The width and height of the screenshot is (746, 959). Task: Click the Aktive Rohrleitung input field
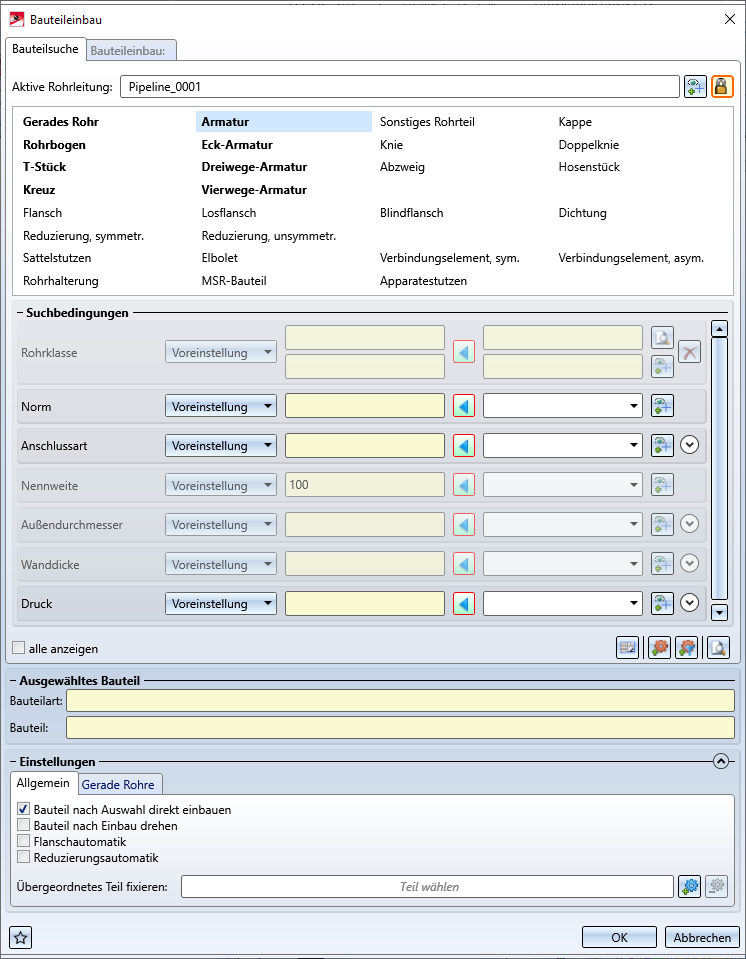tap(400, 87)
